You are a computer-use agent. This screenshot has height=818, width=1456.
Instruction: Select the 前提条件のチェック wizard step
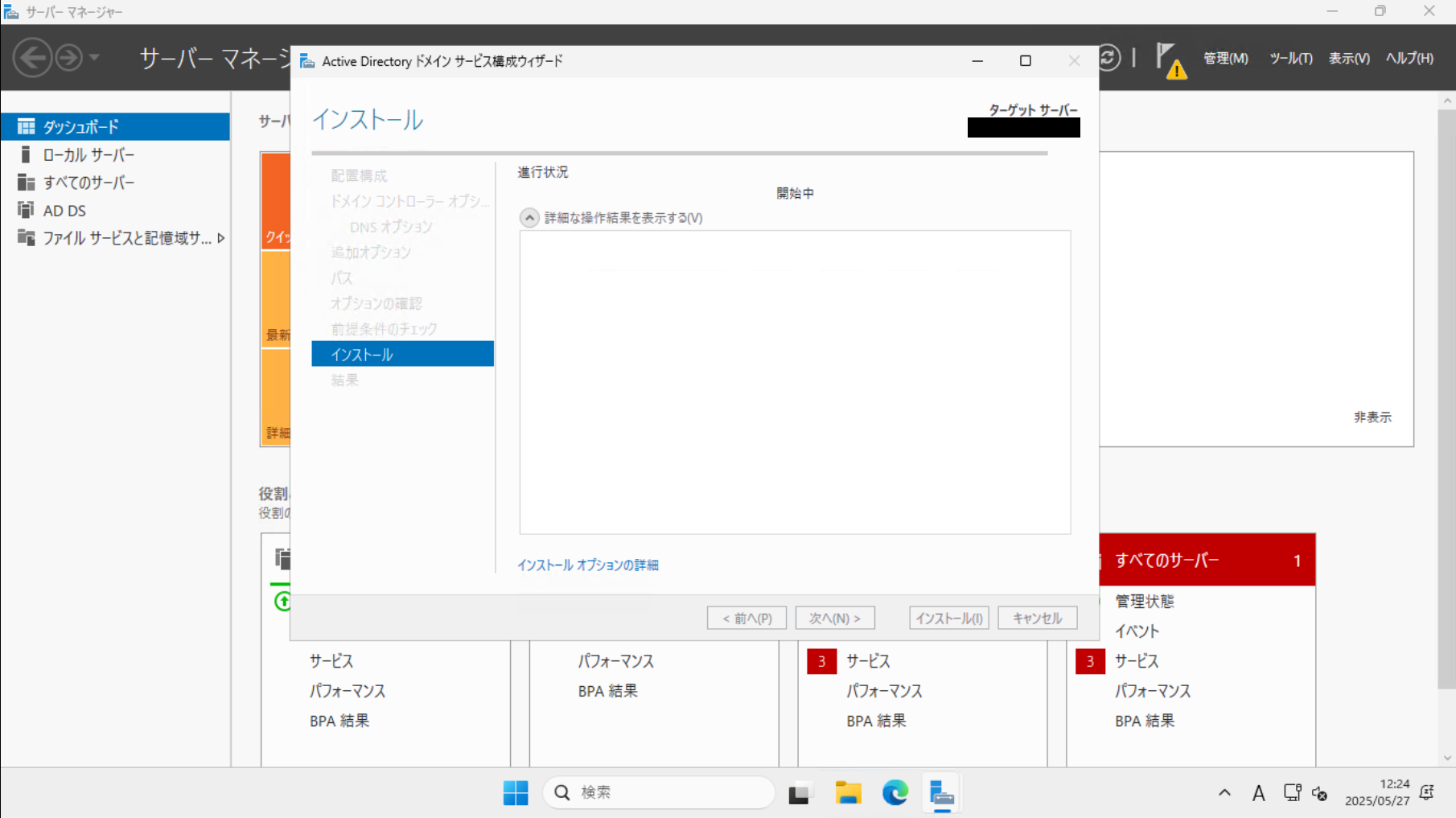coord(384,329)
